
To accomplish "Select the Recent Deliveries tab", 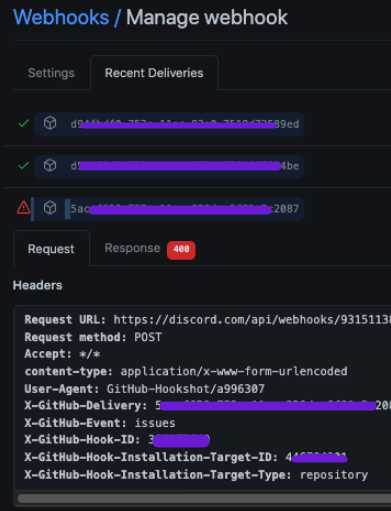I will pos(154,73).
